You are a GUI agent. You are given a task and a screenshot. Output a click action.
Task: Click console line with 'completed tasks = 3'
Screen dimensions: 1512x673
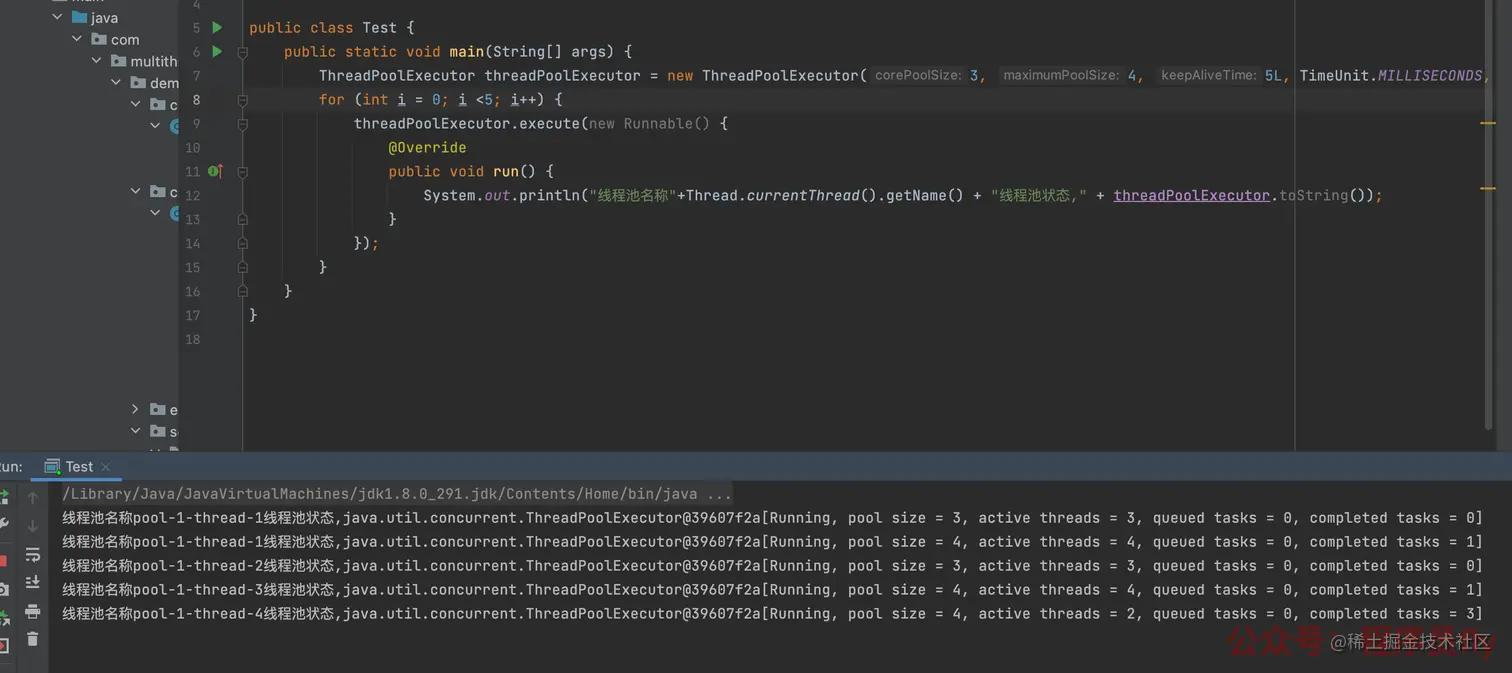772,614
